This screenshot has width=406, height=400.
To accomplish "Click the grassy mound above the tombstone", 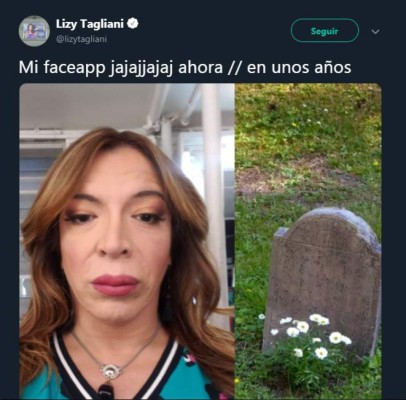I will 308,140.
